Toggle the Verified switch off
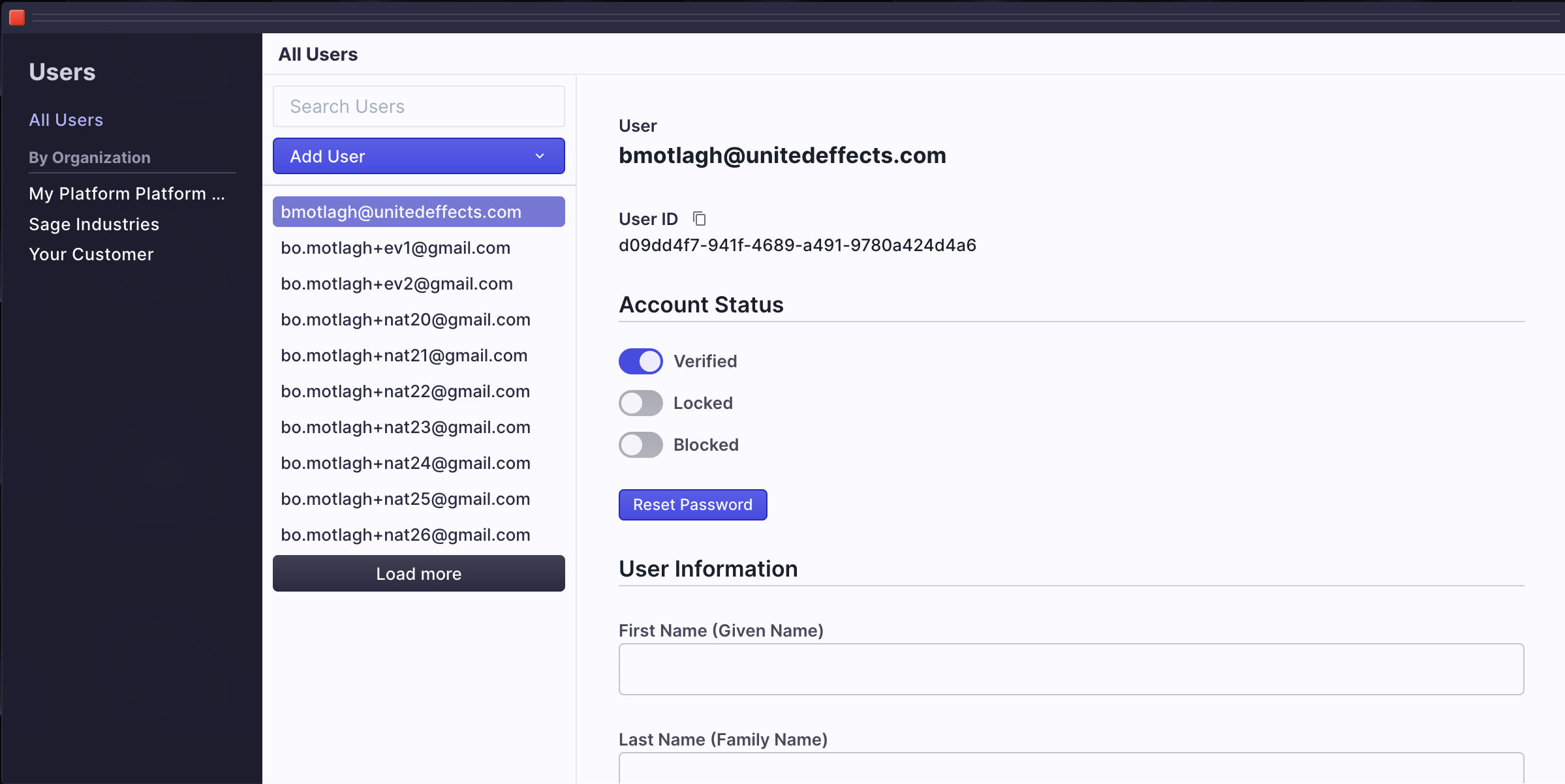 [640, 361]
